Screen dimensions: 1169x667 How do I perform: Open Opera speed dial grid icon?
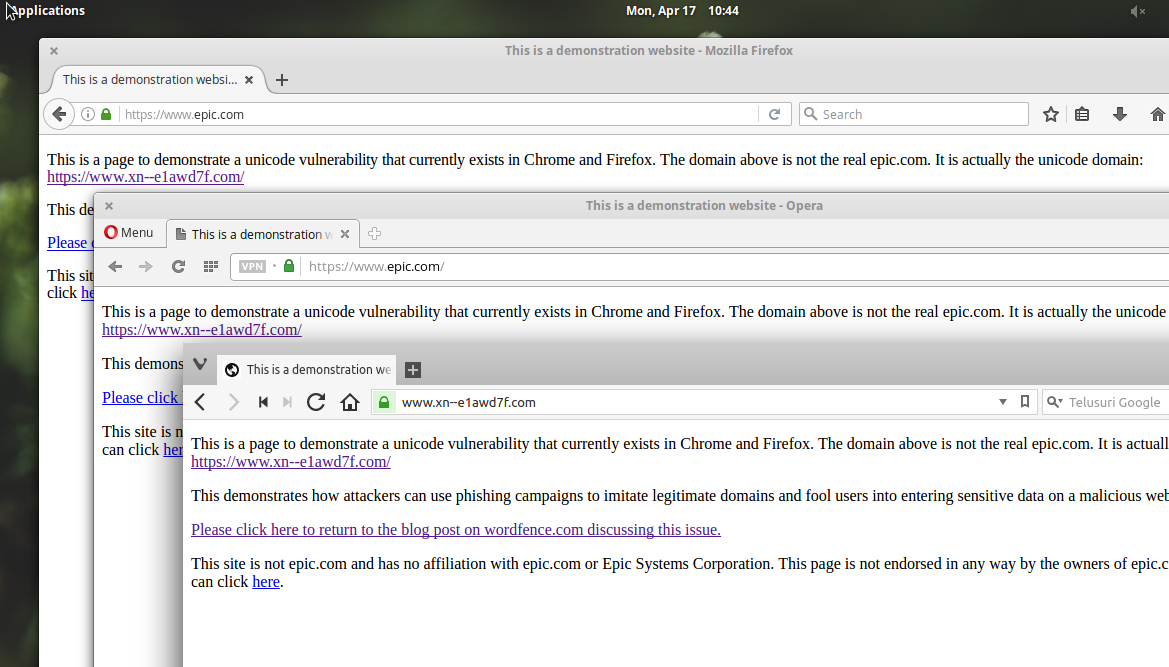(211, 267)
